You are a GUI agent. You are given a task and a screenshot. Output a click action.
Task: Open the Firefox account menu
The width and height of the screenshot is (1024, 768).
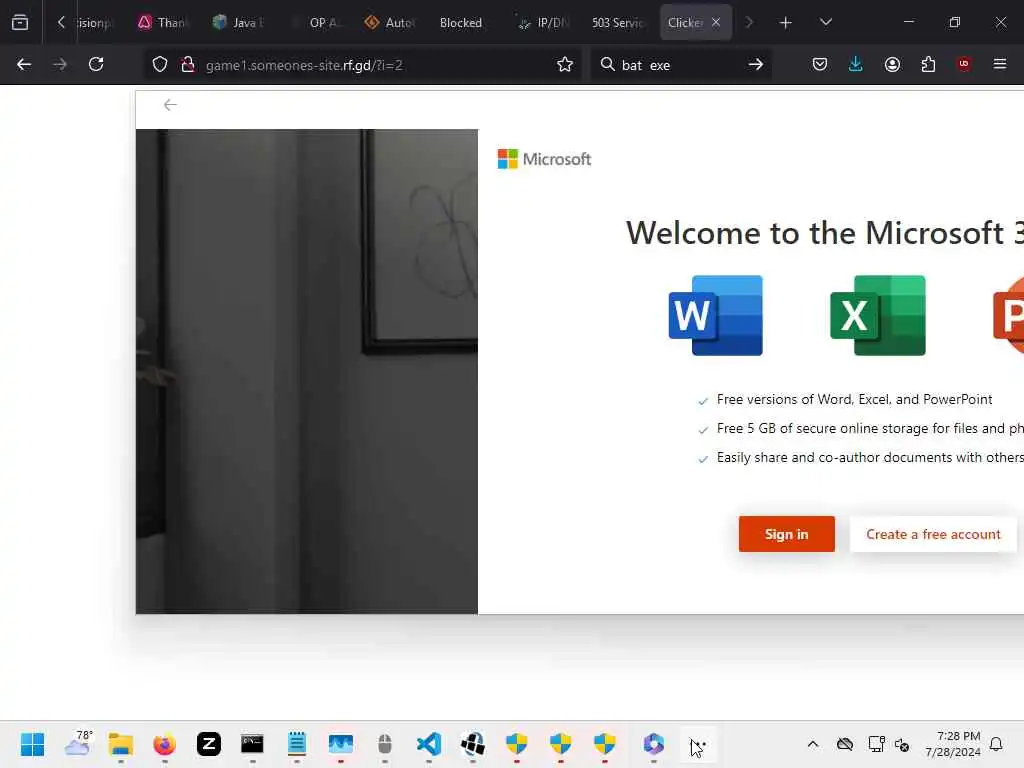pyautogui.click(x=892, y=64)
